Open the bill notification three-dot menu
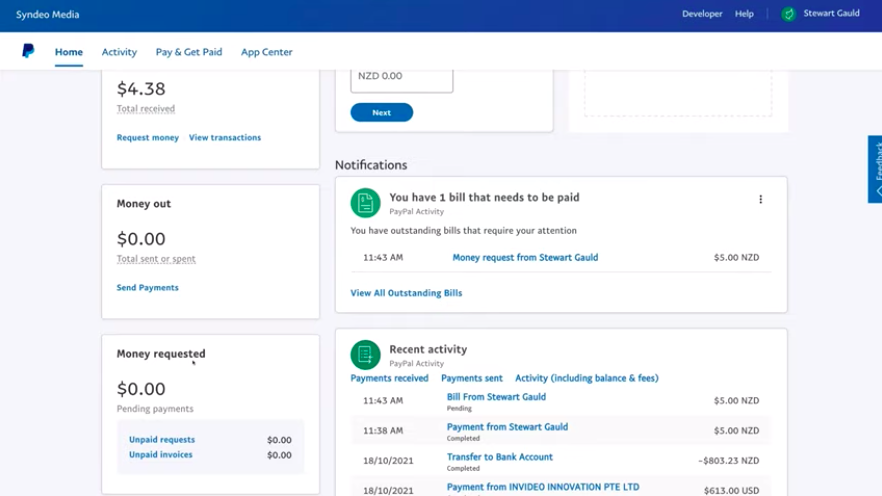Image resolution: width=882 pixels, height=496 pixels. pyautogui.click(x=760, y=199)
